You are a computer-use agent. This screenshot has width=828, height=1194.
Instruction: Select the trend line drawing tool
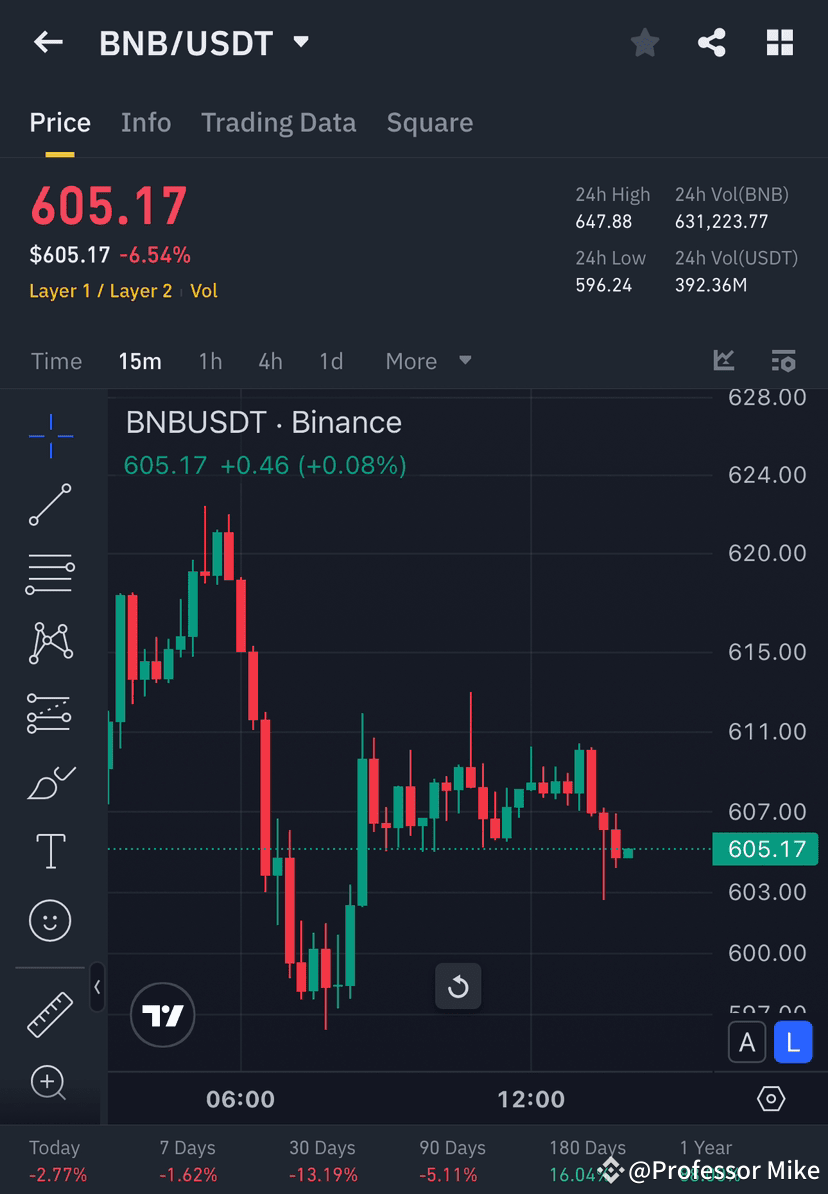49,505
